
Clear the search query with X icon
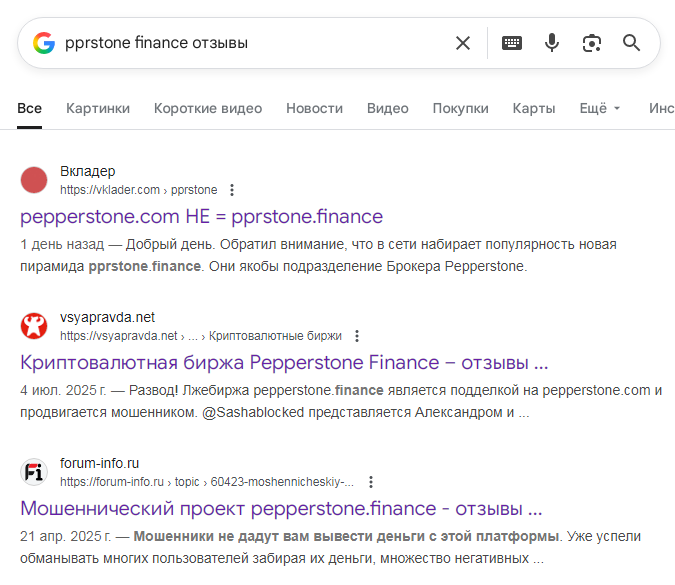tap(463, 43)
